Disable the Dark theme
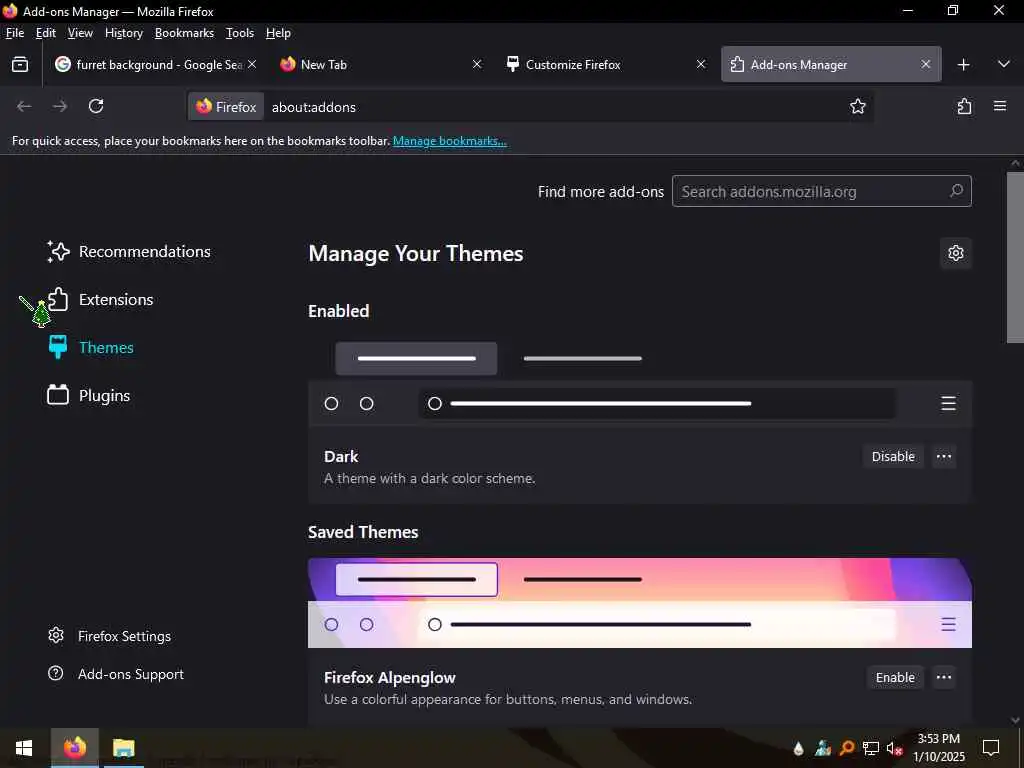The image size is (1024, 768). [x=893, y=456]
